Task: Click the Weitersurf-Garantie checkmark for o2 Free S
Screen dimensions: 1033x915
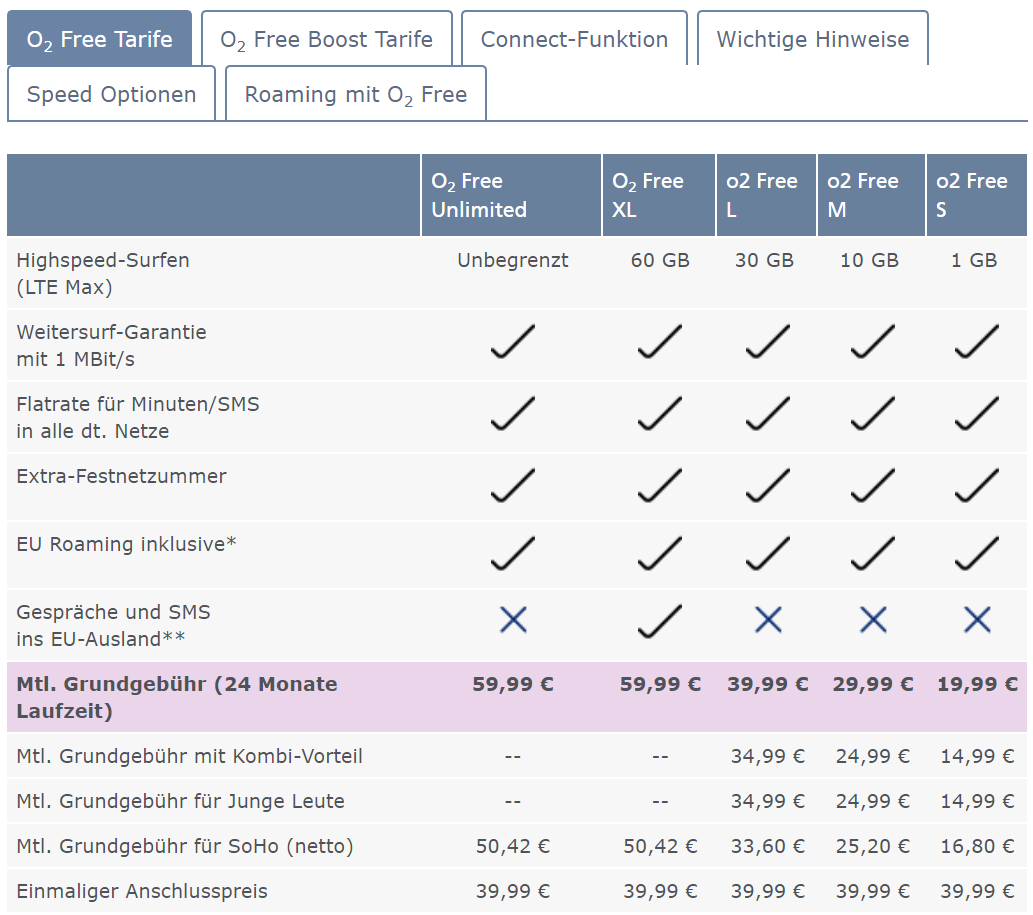Action: tap(977, 341)
